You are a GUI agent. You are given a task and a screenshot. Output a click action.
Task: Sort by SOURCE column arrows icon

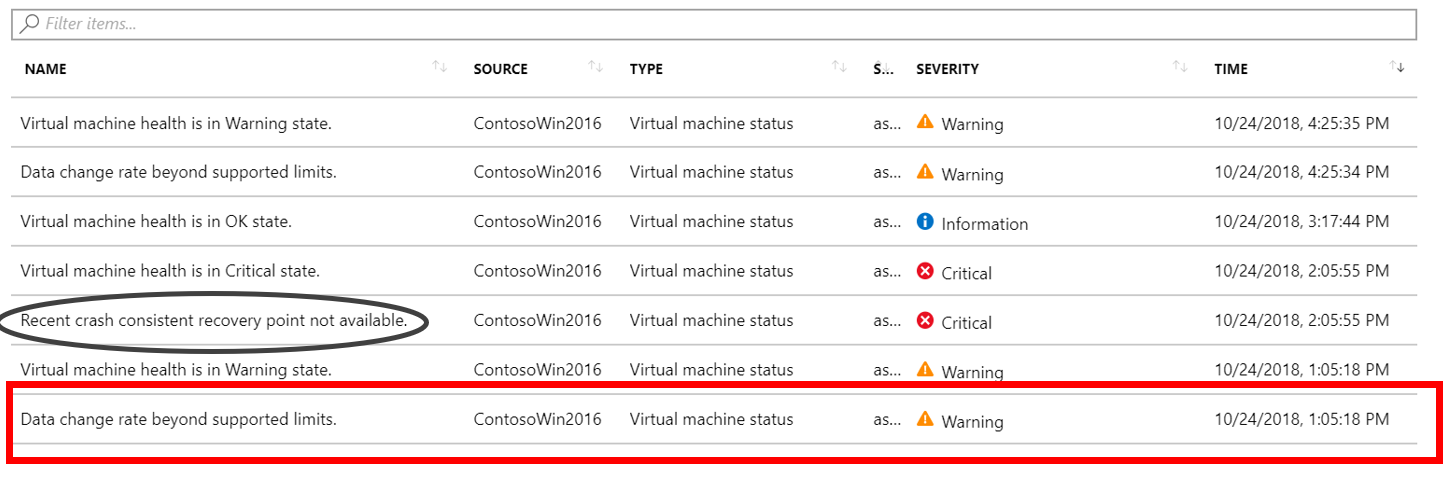pos(595,67)
